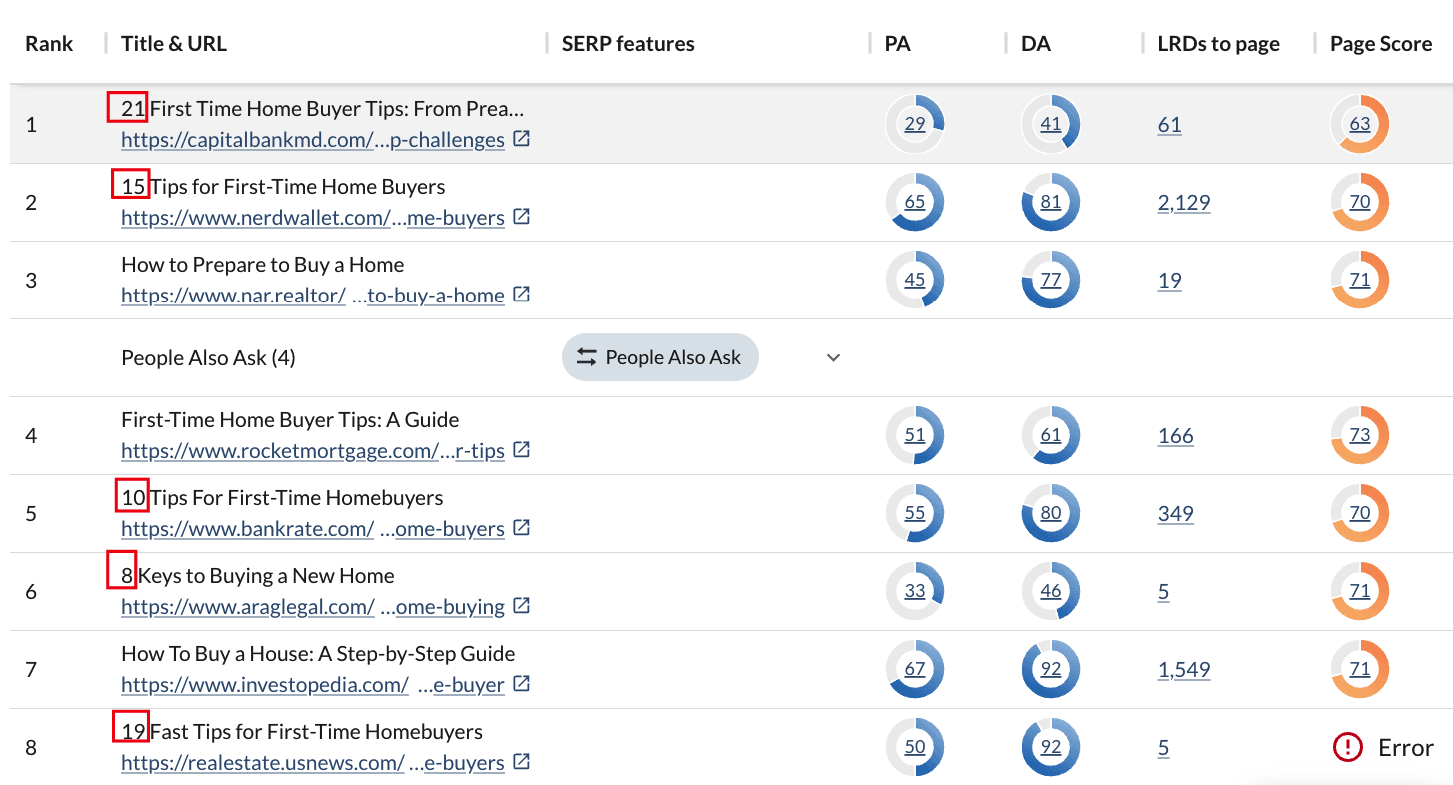Select the PA gauge on the investopedia.com row
The height and width of the screenshot is (785, 1453).
click(x=914, y=669)
